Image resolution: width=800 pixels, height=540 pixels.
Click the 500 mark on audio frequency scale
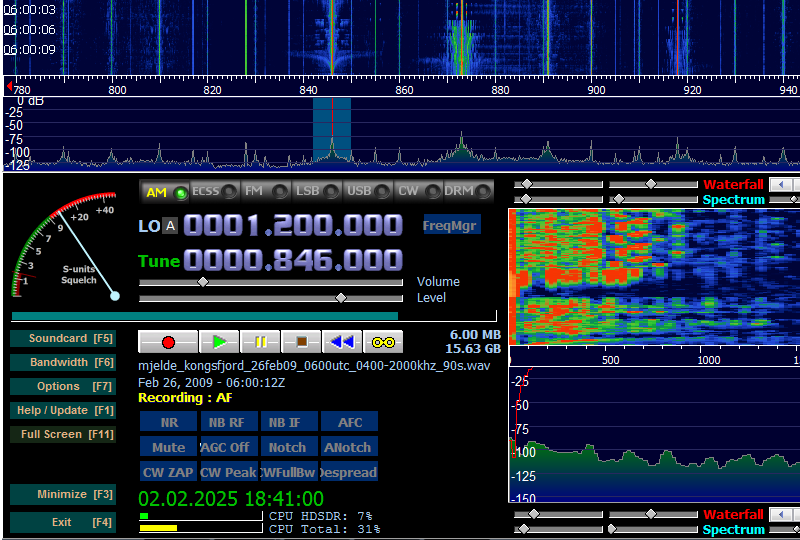610,360
